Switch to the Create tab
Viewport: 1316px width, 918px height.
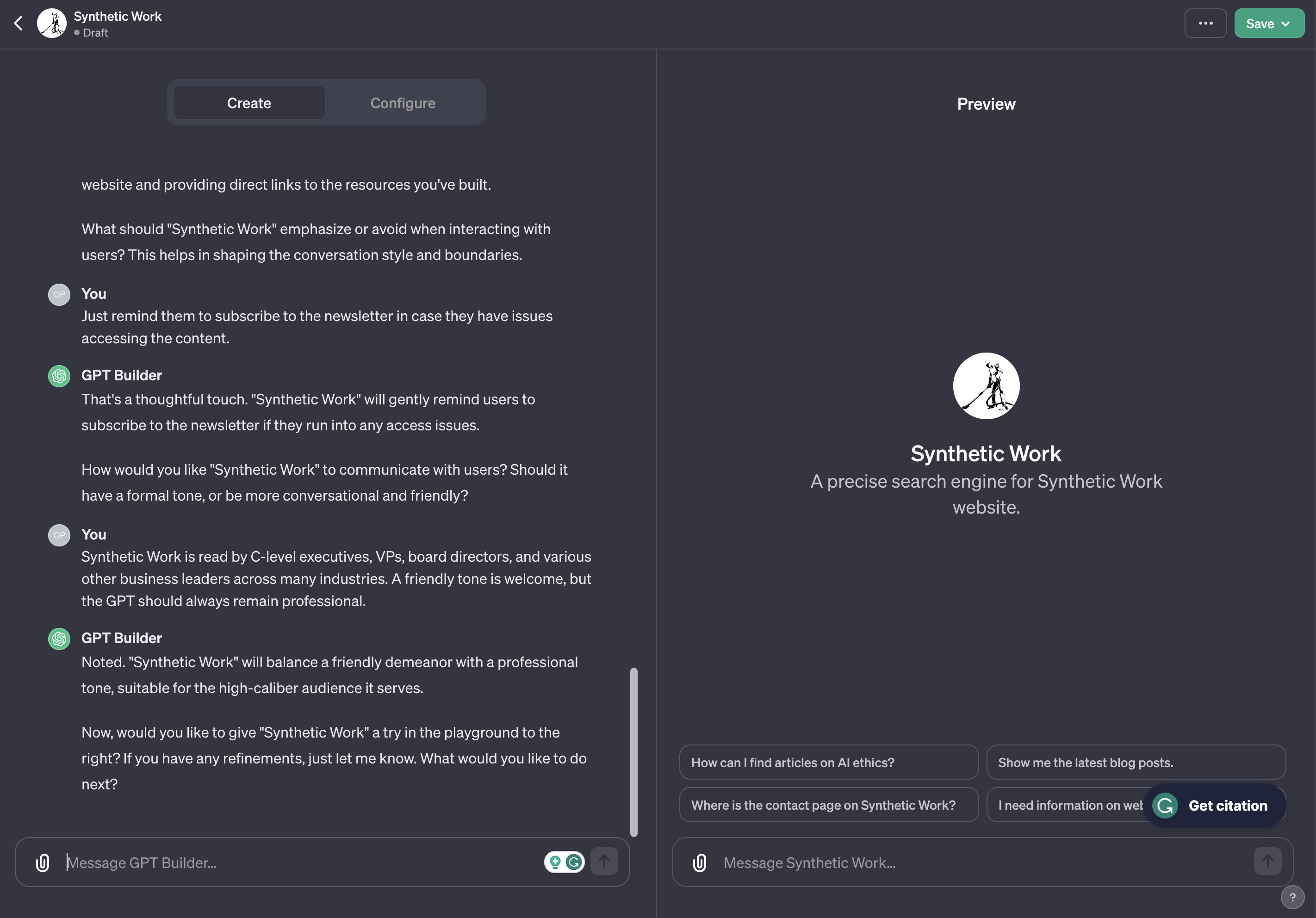coord(249,103)
